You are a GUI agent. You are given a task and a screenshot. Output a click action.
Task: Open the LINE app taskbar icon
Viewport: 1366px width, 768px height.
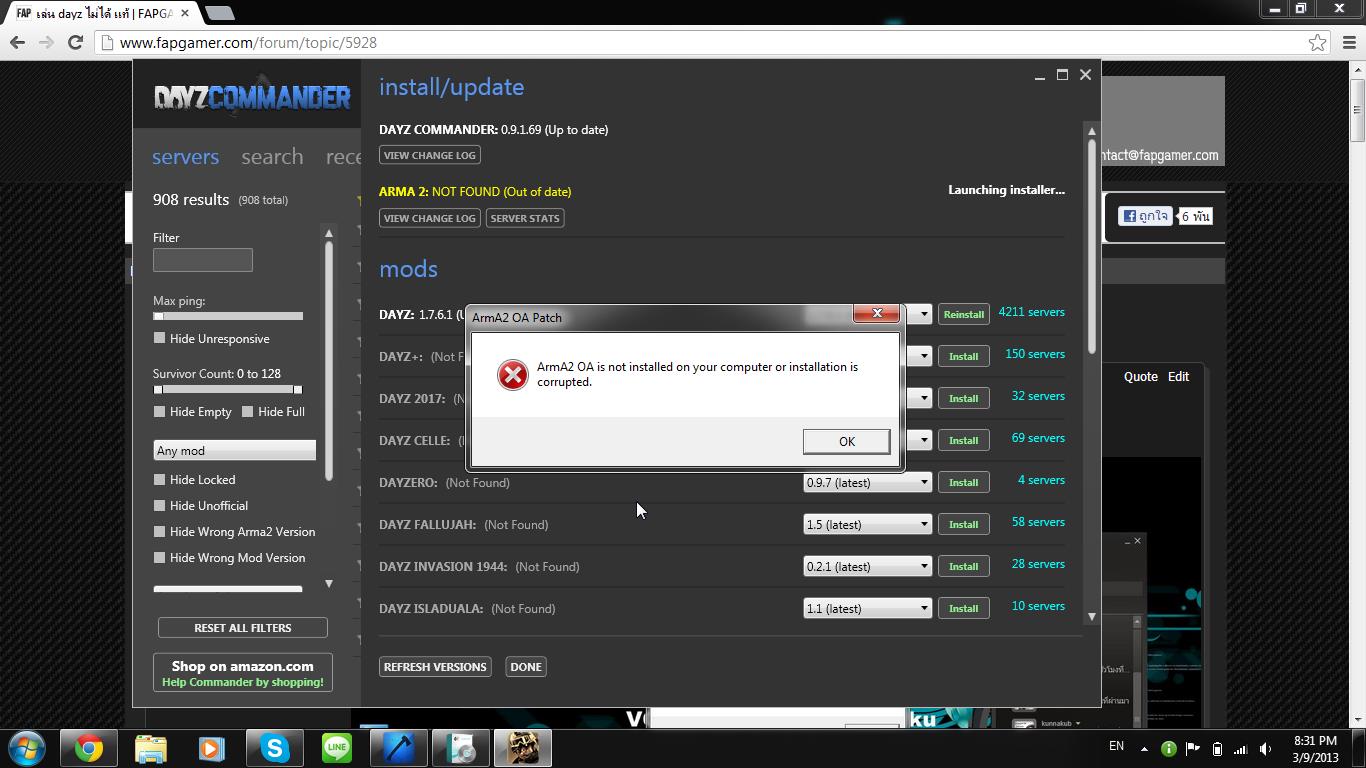pos(337,748)
